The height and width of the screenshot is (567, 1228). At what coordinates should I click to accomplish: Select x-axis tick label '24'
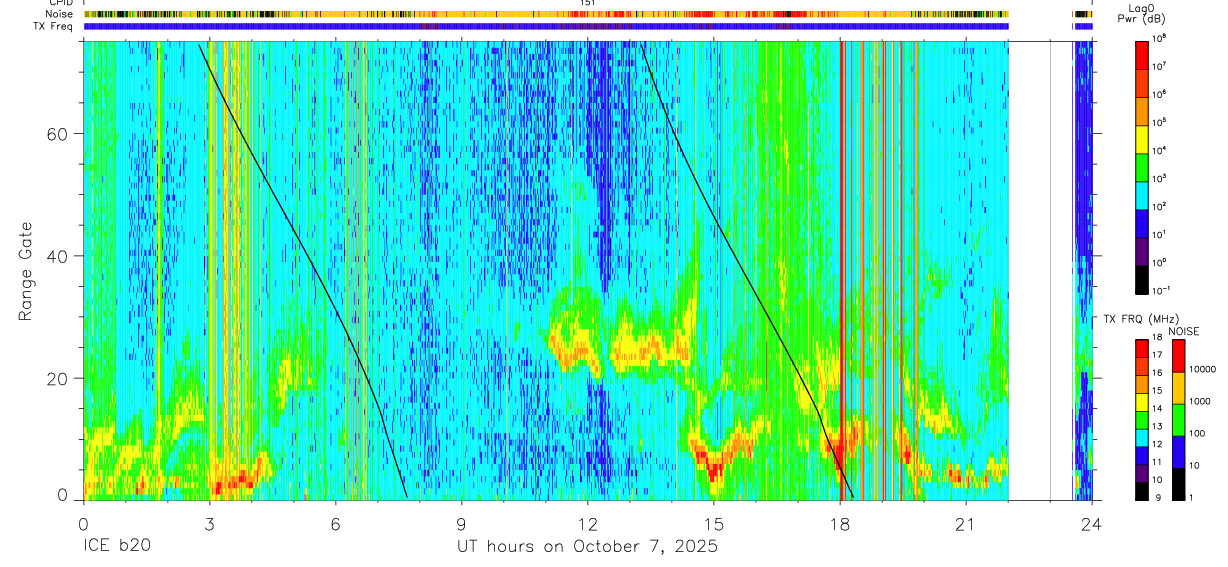(x=1092, y=524)
